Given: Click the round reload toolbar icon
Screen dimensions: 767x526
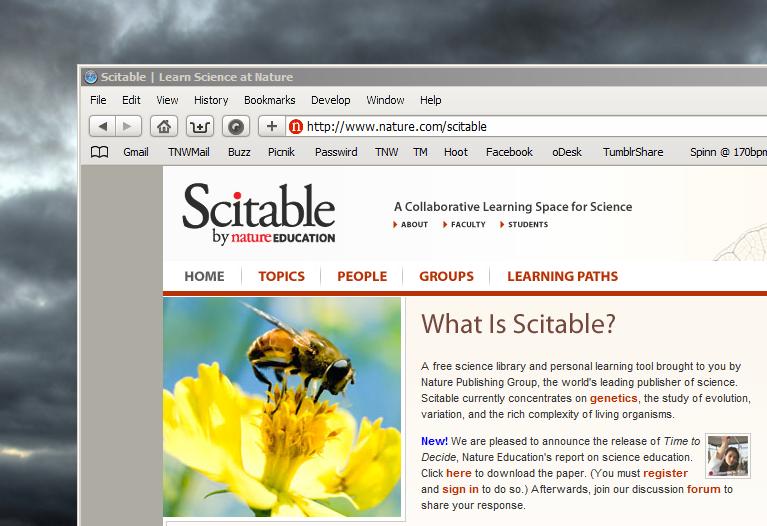Looking at the screenshot, I should tap(236, 127).
